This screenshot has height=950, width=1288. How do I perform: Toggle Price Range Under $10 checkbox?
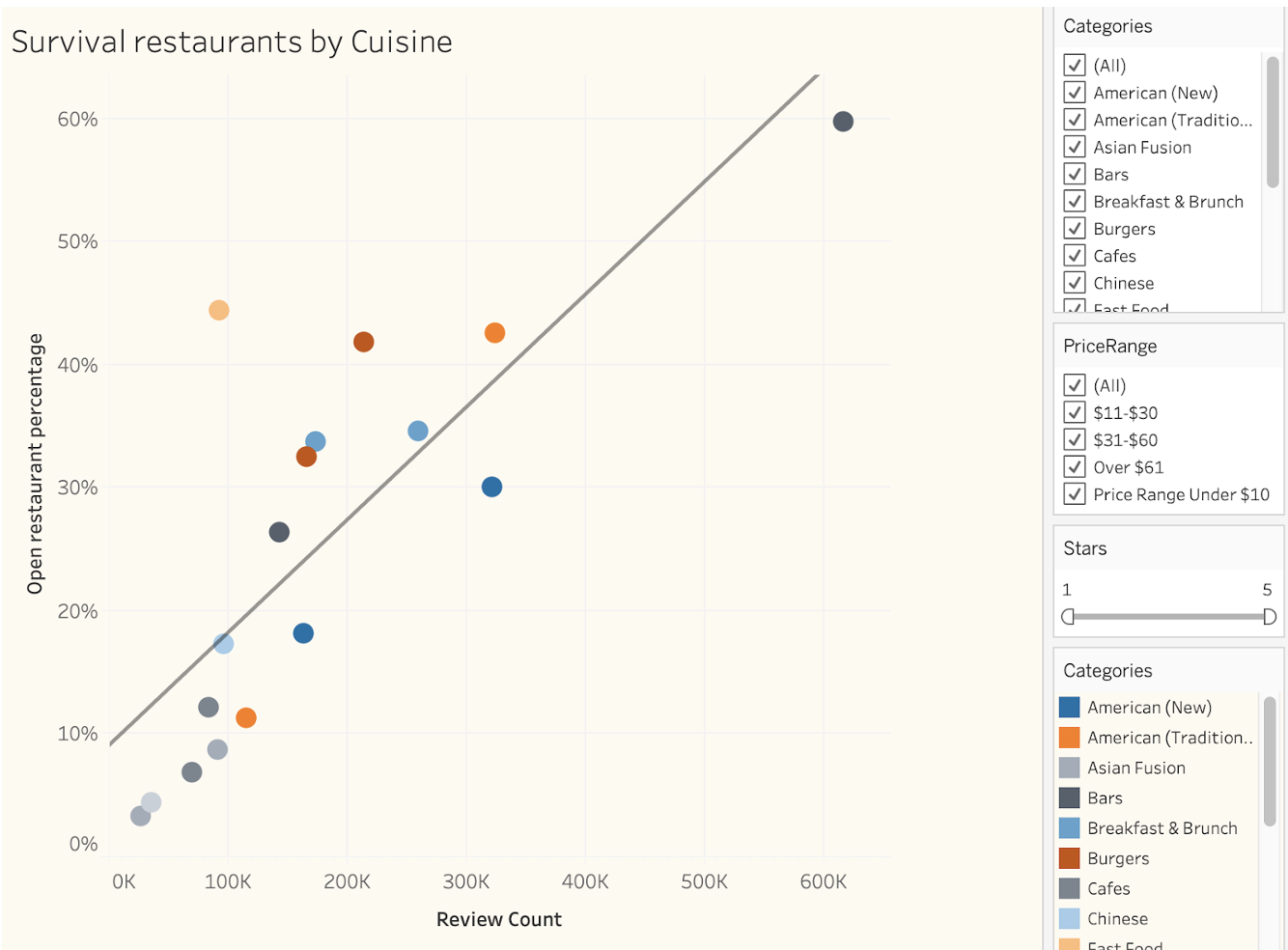(1074, 493)
